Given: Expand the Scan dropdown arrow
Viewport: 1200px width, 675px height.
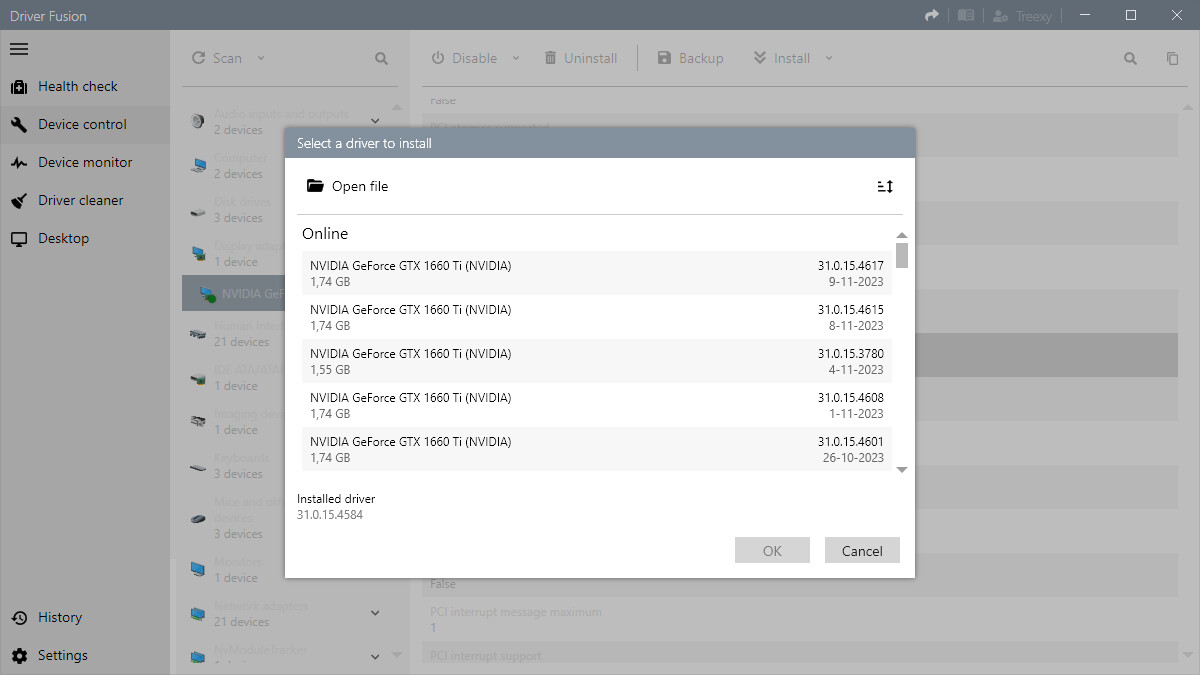Looking at the screenshot, I should 261,58.
